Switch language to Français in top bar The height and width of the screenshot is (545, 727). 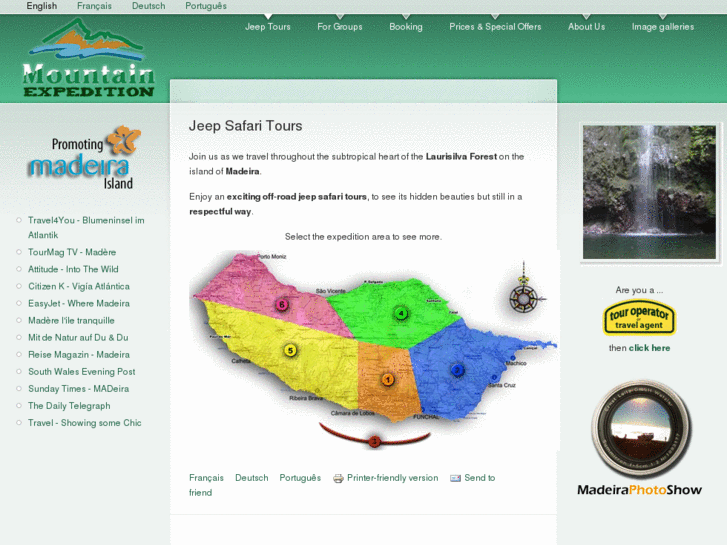pos(94,6)
